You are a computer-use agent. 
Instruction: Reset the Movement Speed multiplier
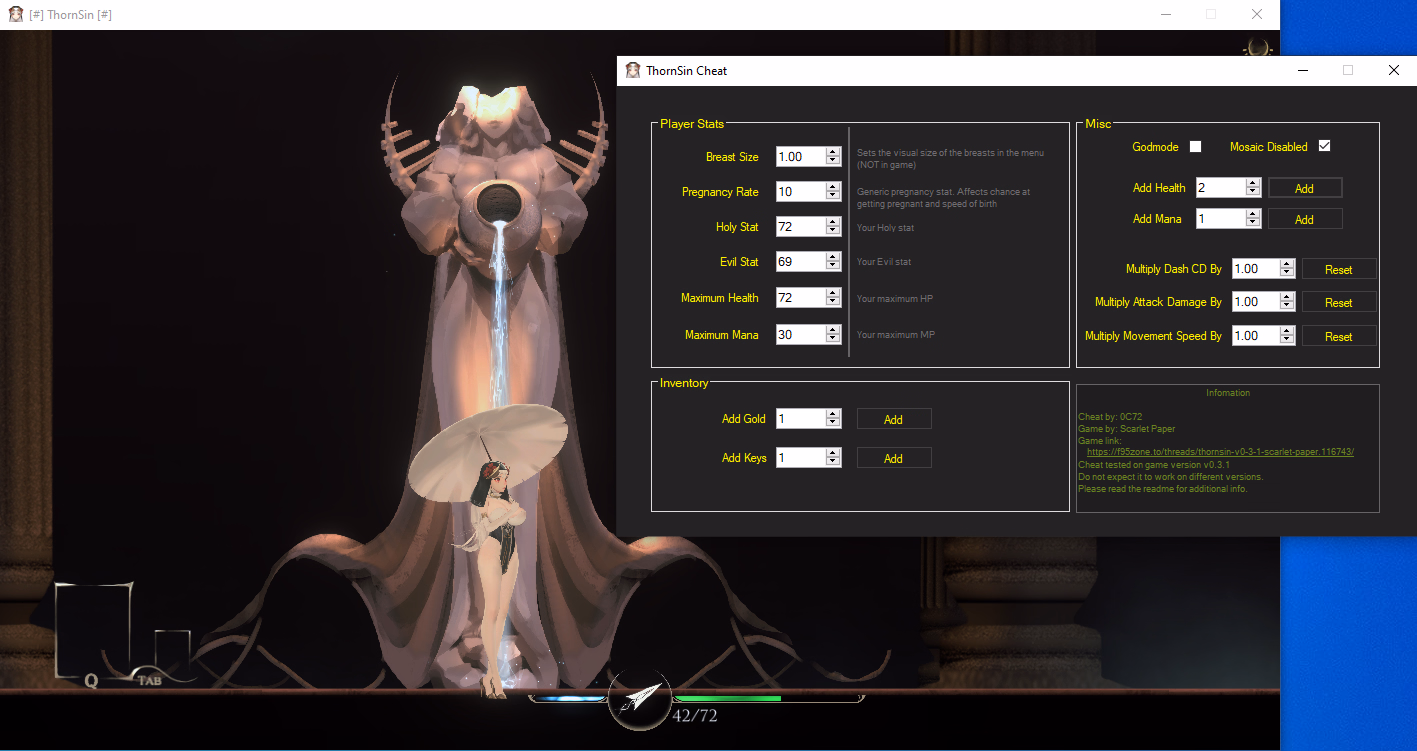(x=1339, y=336)
